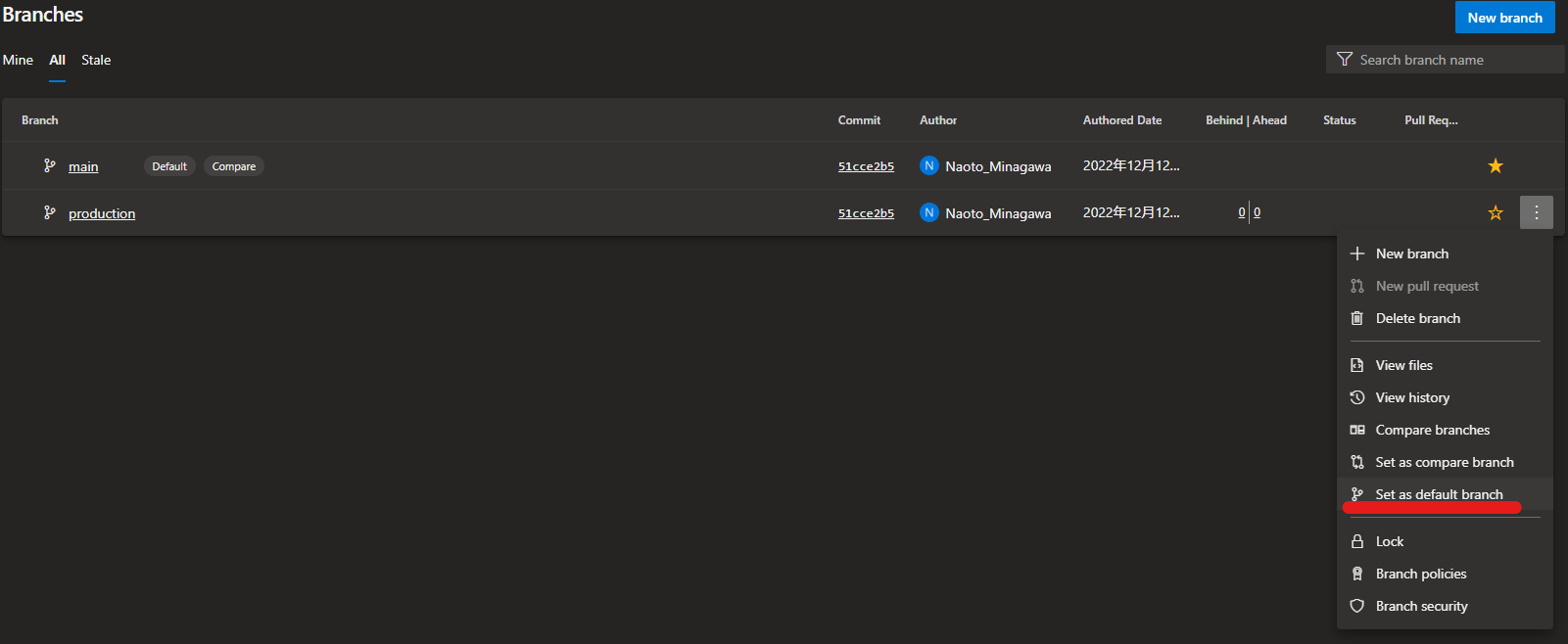Click author avatar in production row

click(929, 212)
